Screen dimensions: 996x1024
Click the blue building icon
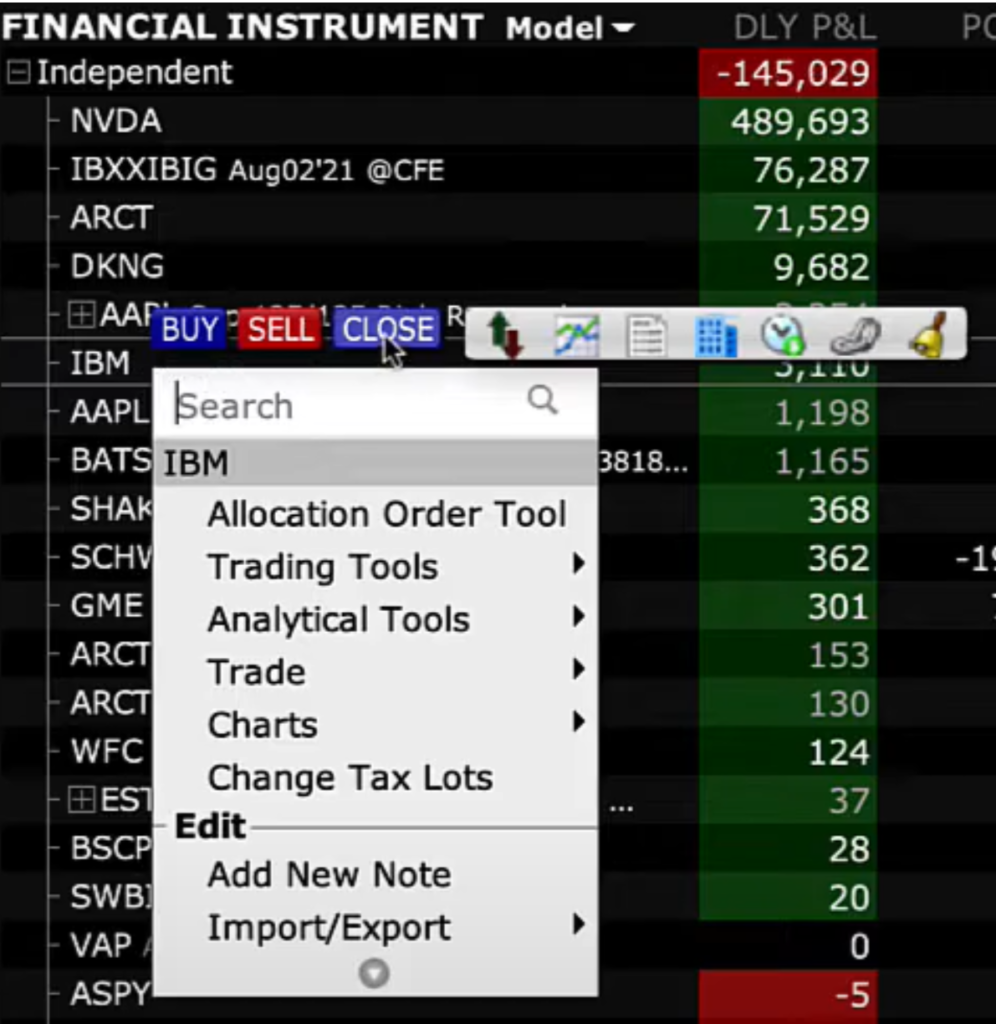(x=715, y=336)
